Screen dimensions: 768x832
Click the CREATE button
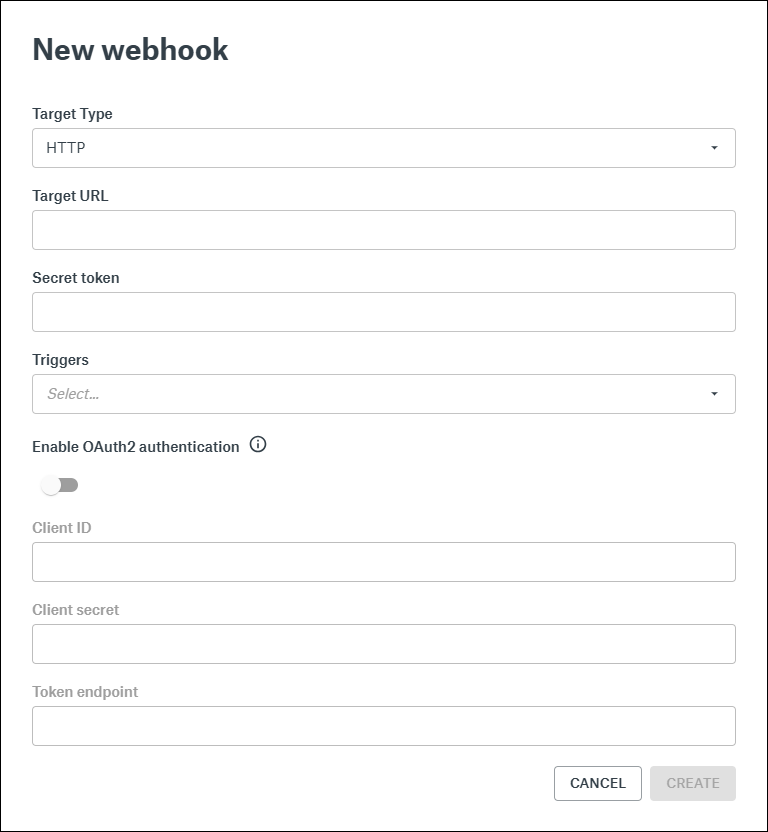click(693, 783)
